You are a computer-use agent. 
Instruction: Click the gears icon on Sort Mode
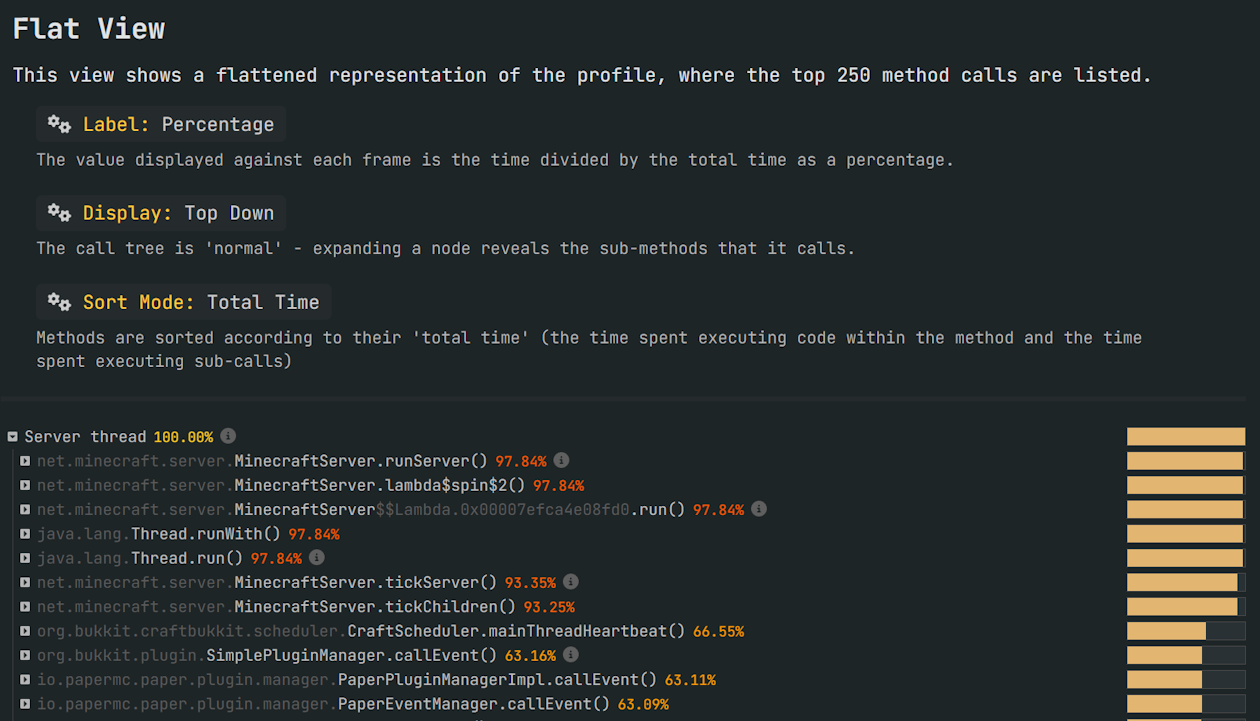pyautogui.click(x=60, y=302)
